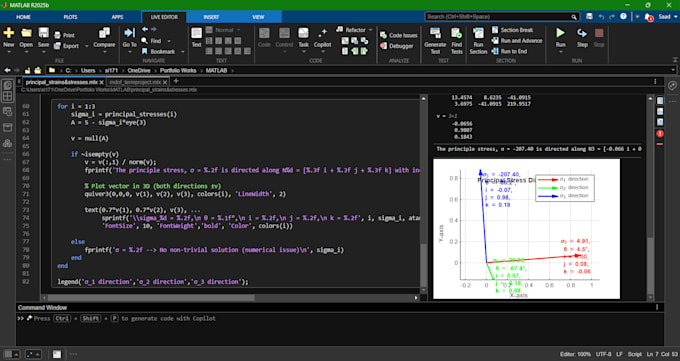Open the Debugger panel
The width and height of the screenshot is (680, 361).
396,46
